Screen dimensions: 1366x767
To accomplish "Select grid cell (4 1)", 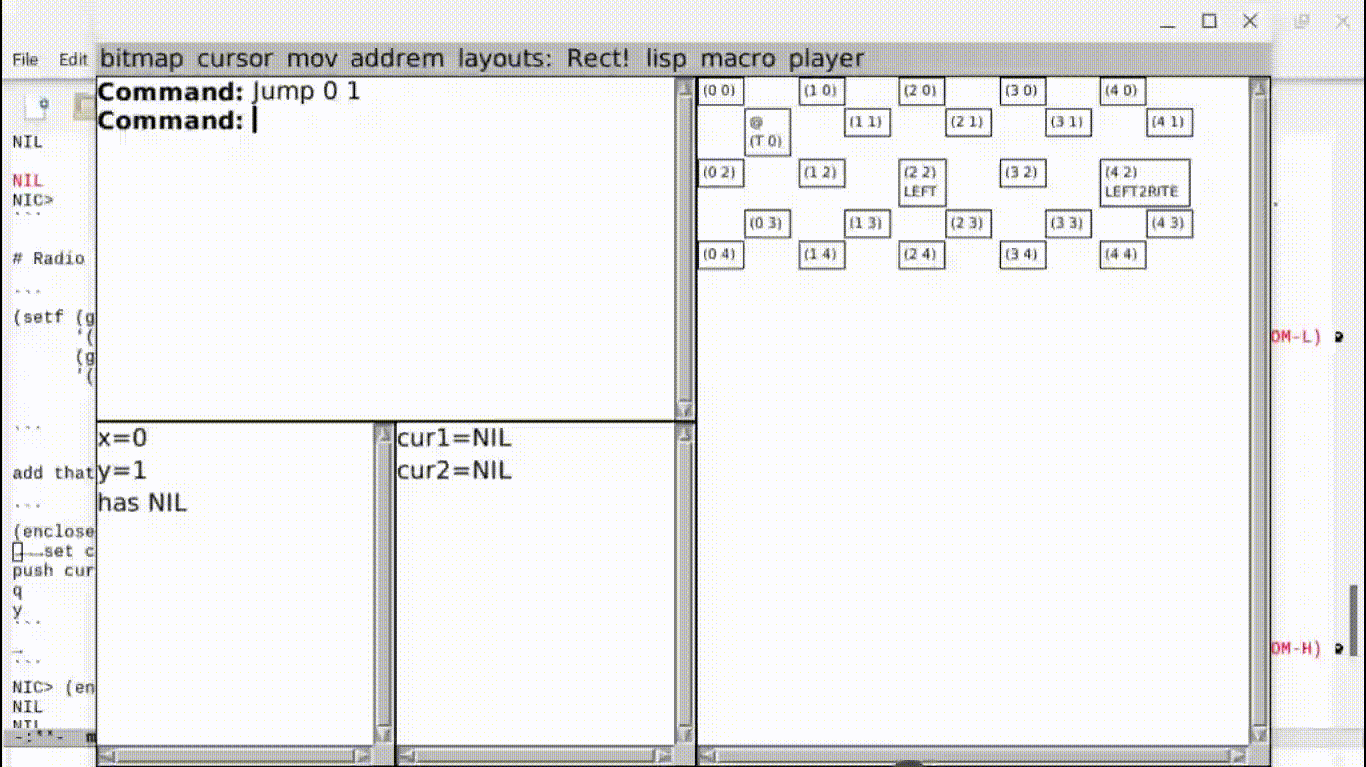I will (1169, 122).
